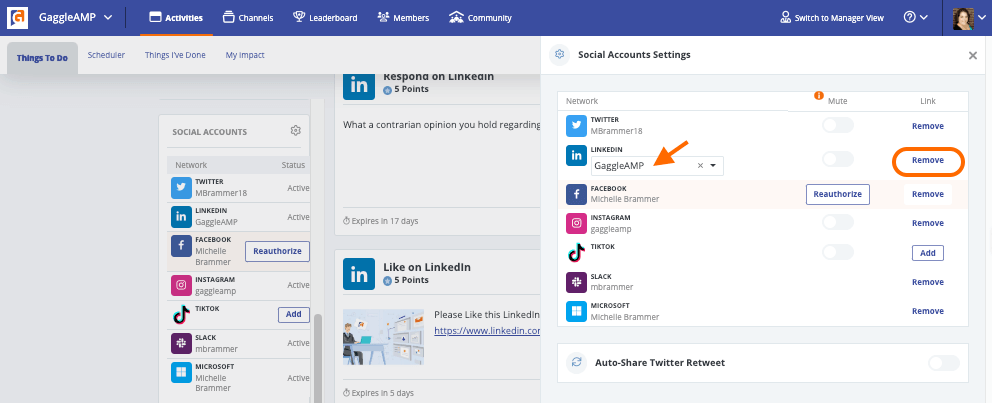Open the Like on LinkedIn post thumbnail

point(383,337)
